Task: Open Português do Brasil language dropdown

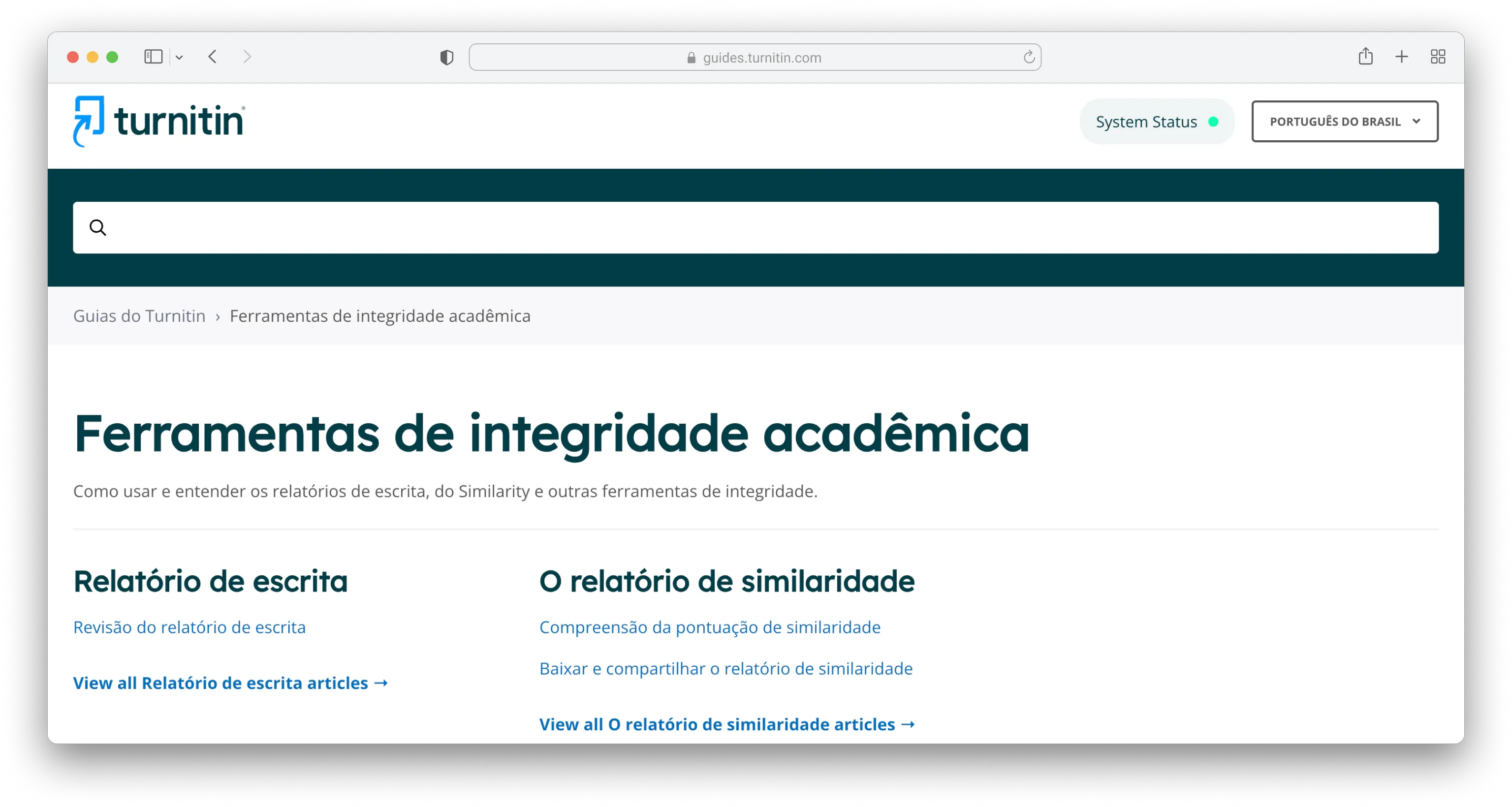Action: [1344, 122]
